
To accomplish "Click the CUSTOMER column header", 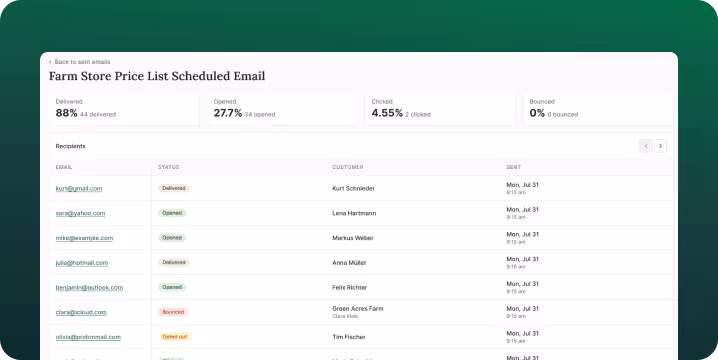I will point(348,167).
